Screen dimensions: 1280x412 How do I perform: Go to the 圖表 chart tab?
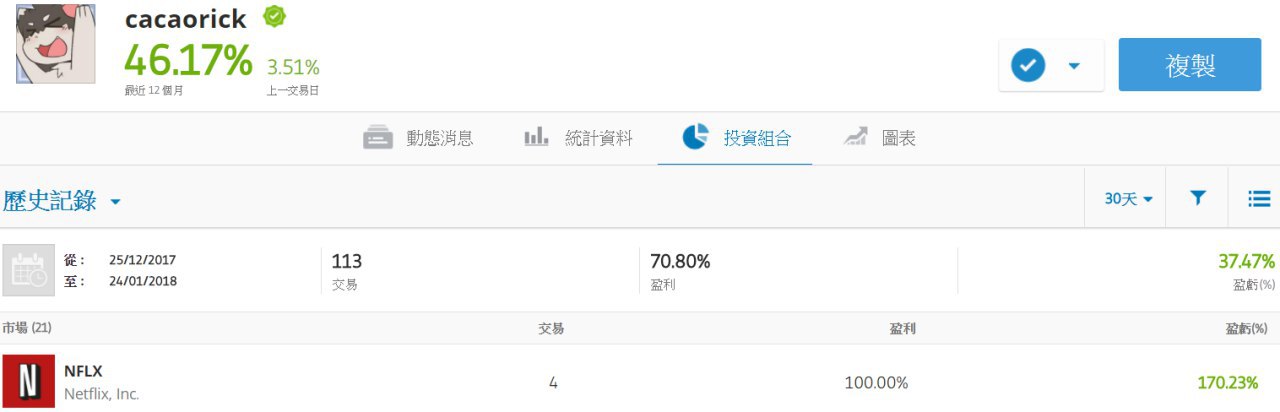[898, 138]
